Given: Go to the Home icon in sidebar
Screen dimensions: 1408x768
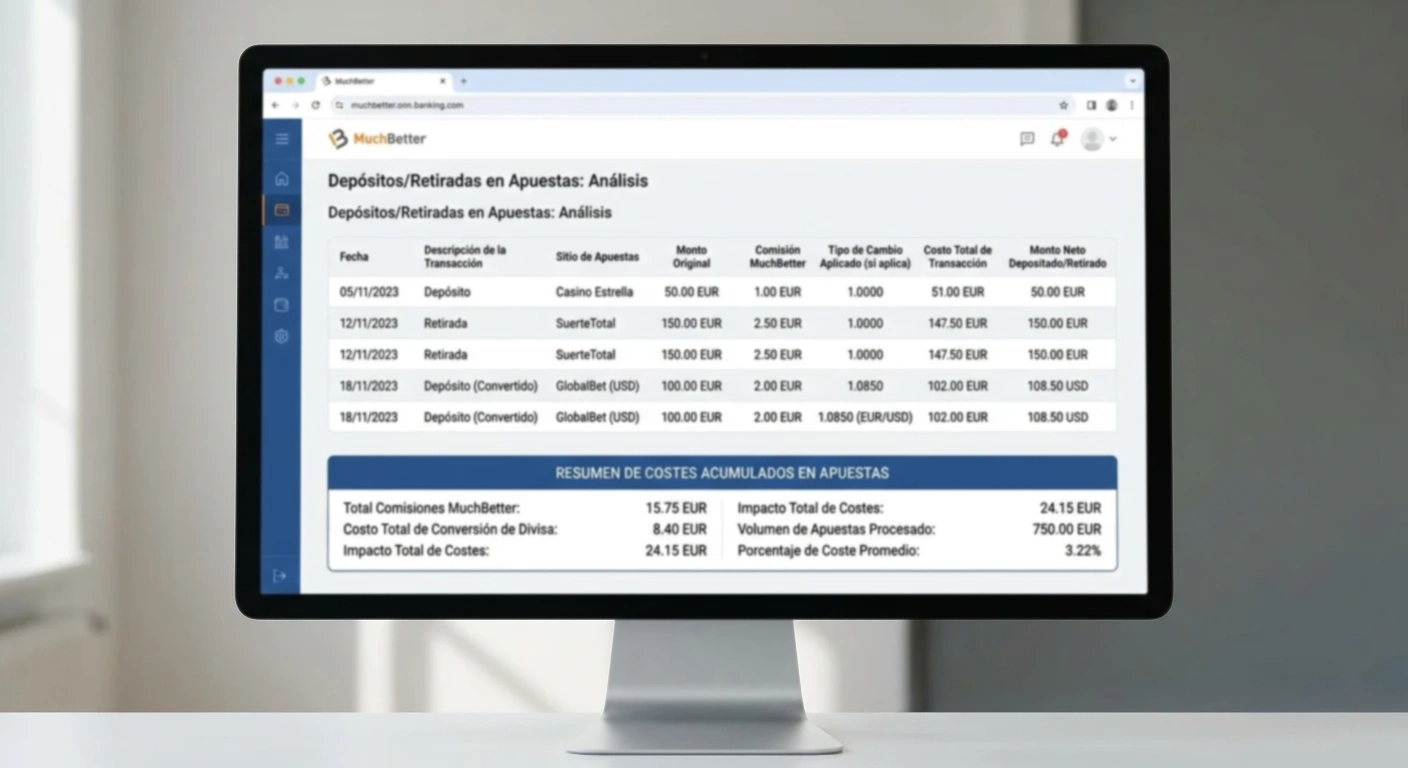Looking at the screenshot, I should click(282, 179).
